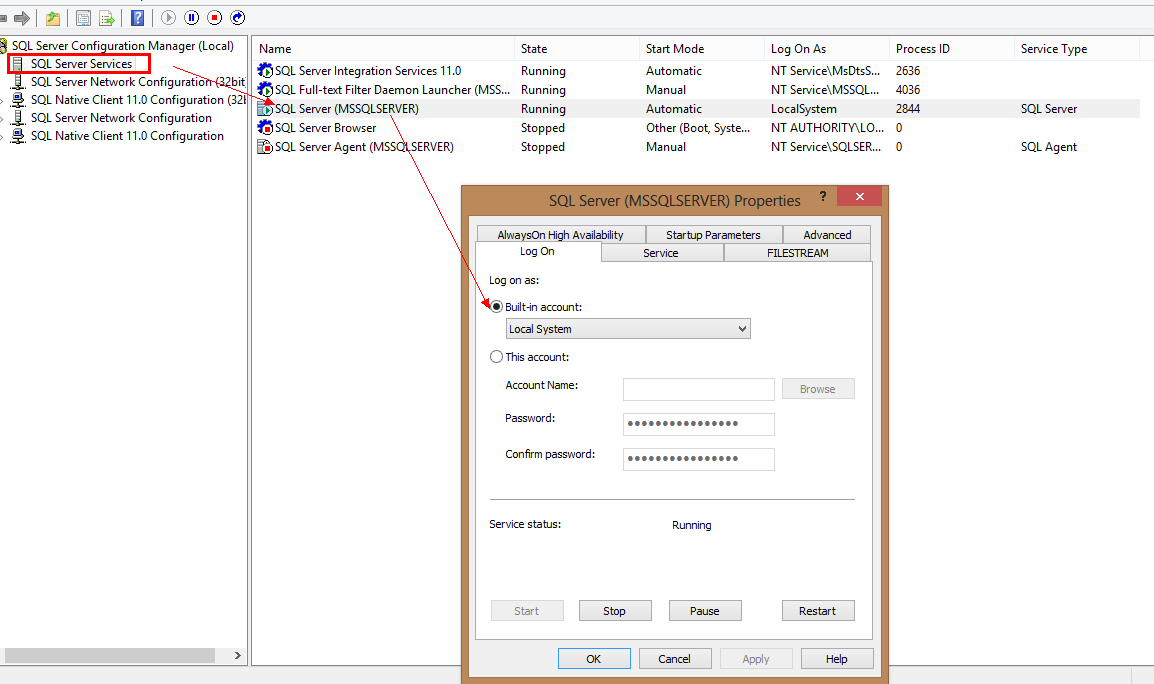Viewport: 1154px width, 684px height.
Task: Confirm with the OK button
Action: coord(594,659)
